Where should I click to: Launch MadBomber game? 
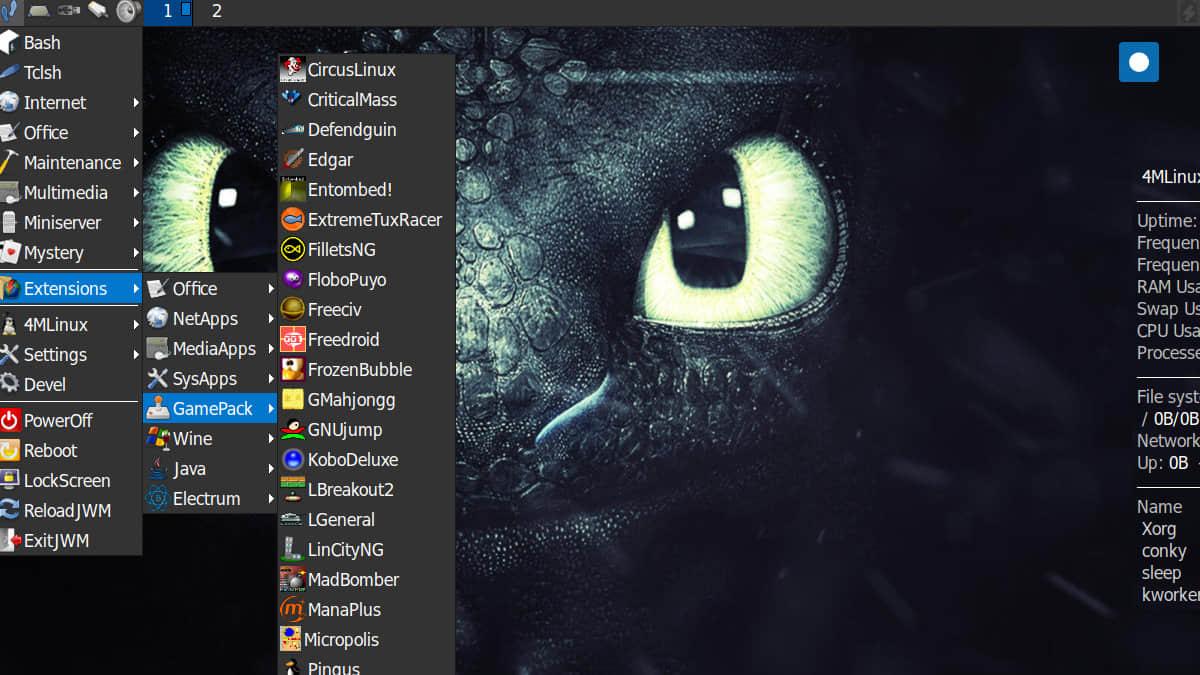(352, 580)
